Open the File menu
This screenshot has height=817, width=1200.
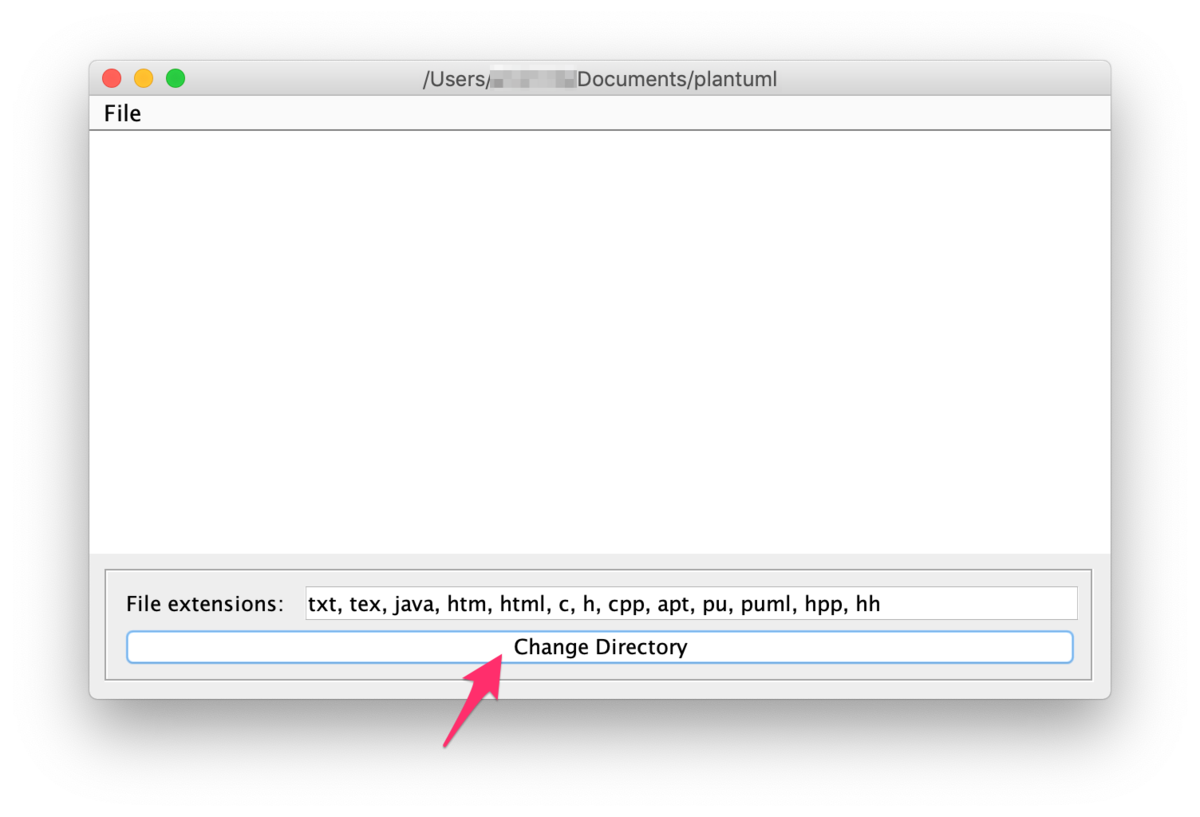[x=122, y=114]
